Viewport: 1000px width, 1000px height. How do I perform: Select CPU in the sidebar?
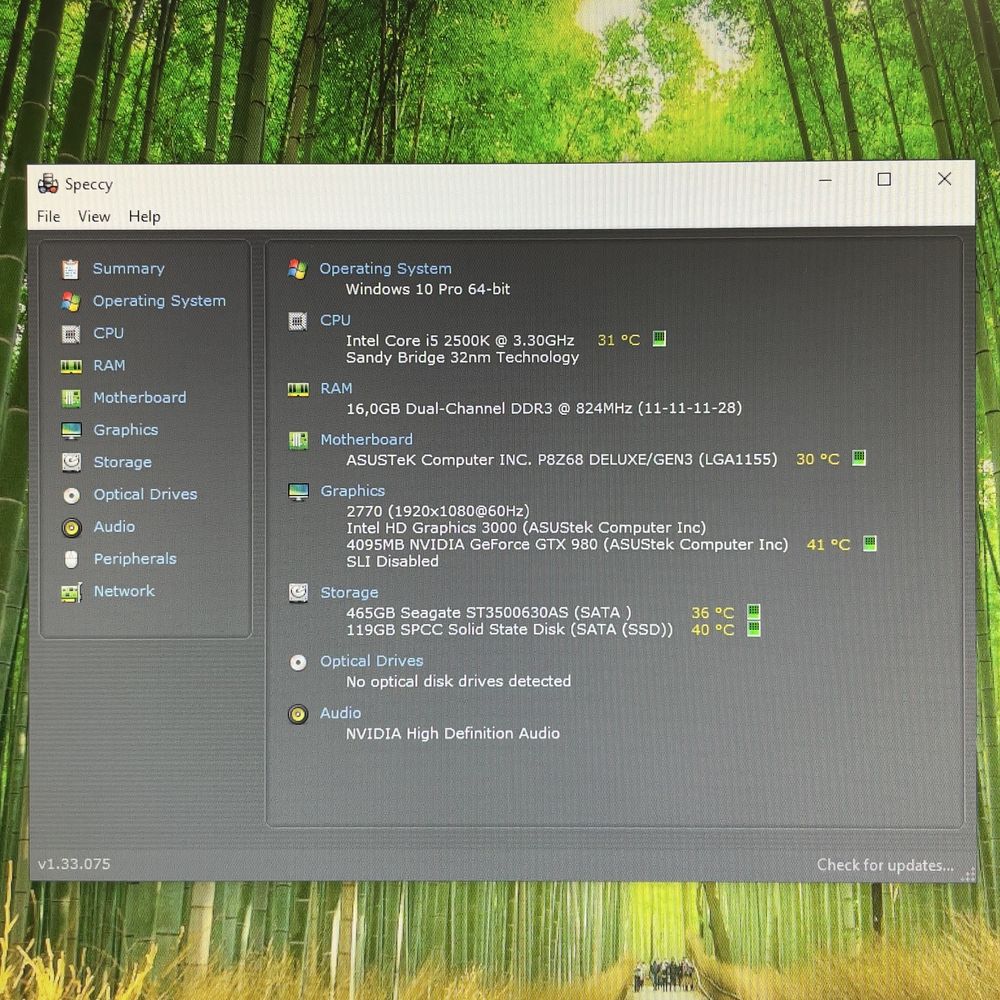tap(108, 333)
